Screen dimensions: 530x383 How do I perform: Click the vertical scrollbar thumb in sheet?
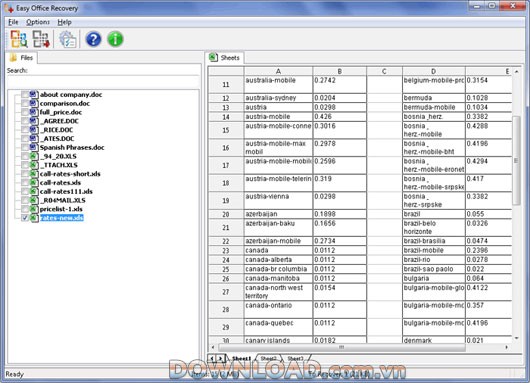click(516, 160)
